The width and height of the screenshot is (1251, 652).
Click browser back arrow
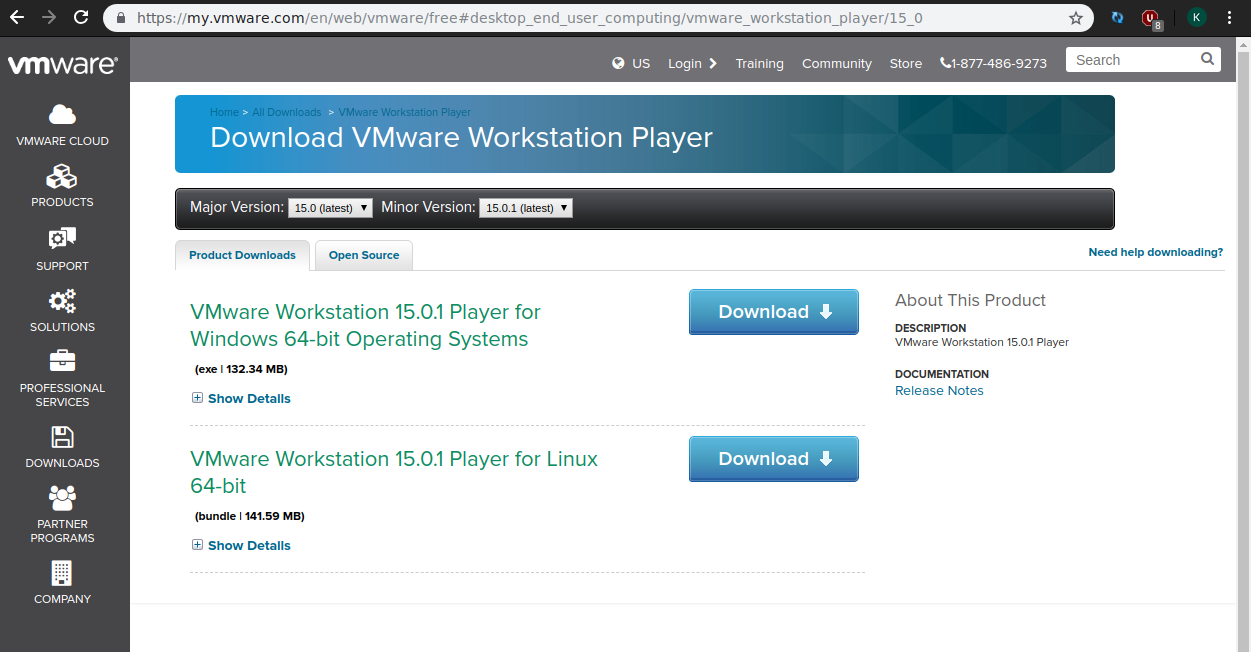coord(17,18)
